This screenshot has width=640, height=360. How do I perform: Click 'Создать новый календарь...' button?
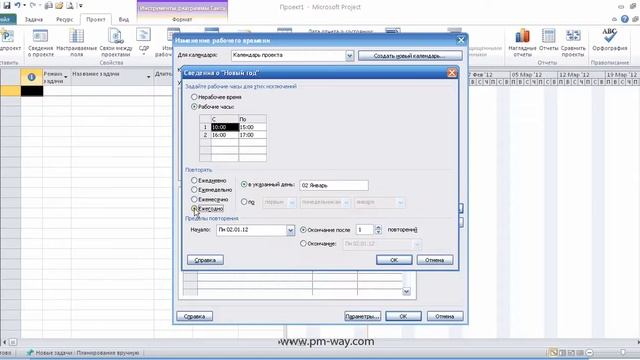[x=410, y=56]
